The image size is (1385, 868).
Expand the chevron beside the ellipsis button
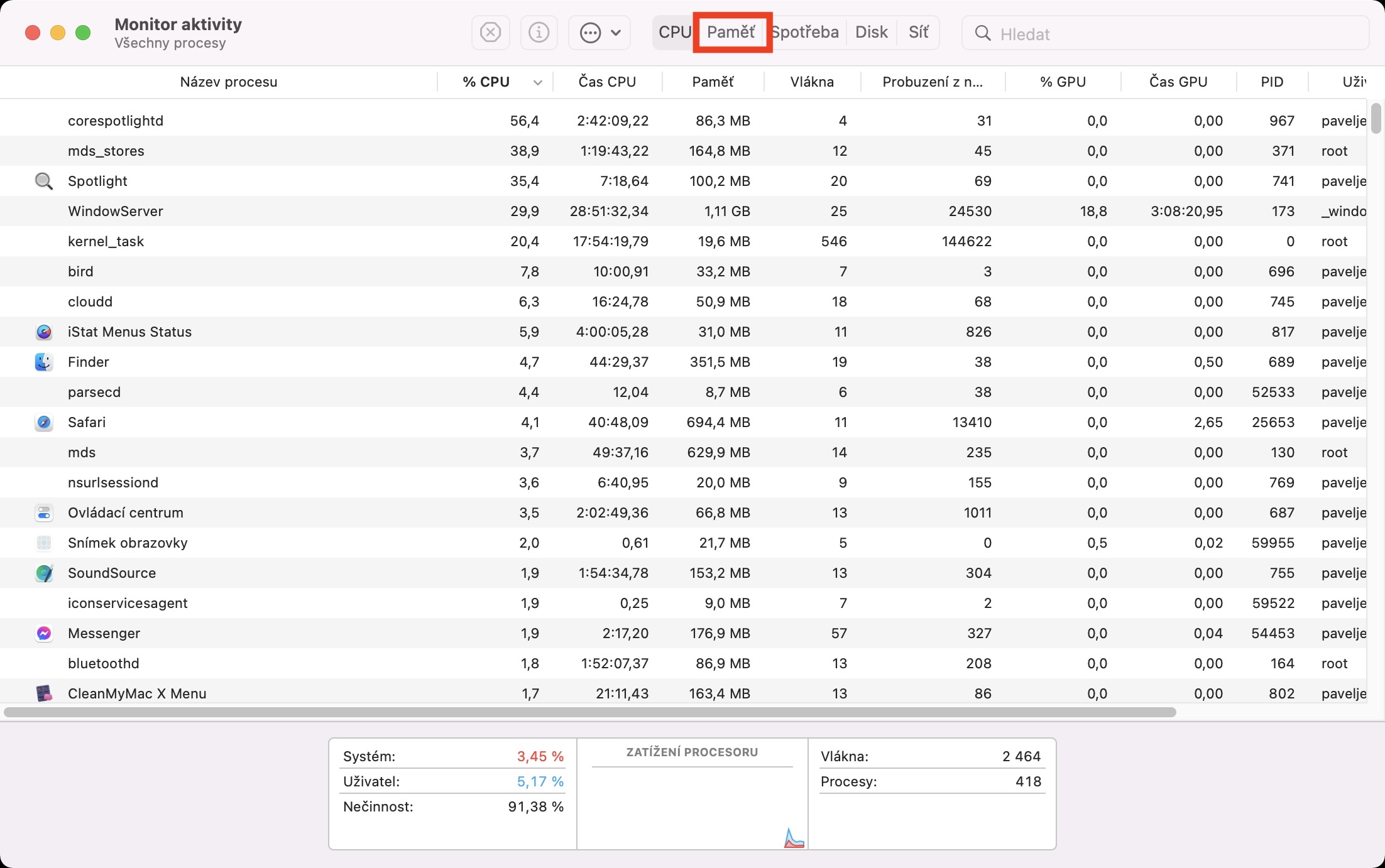616,32
